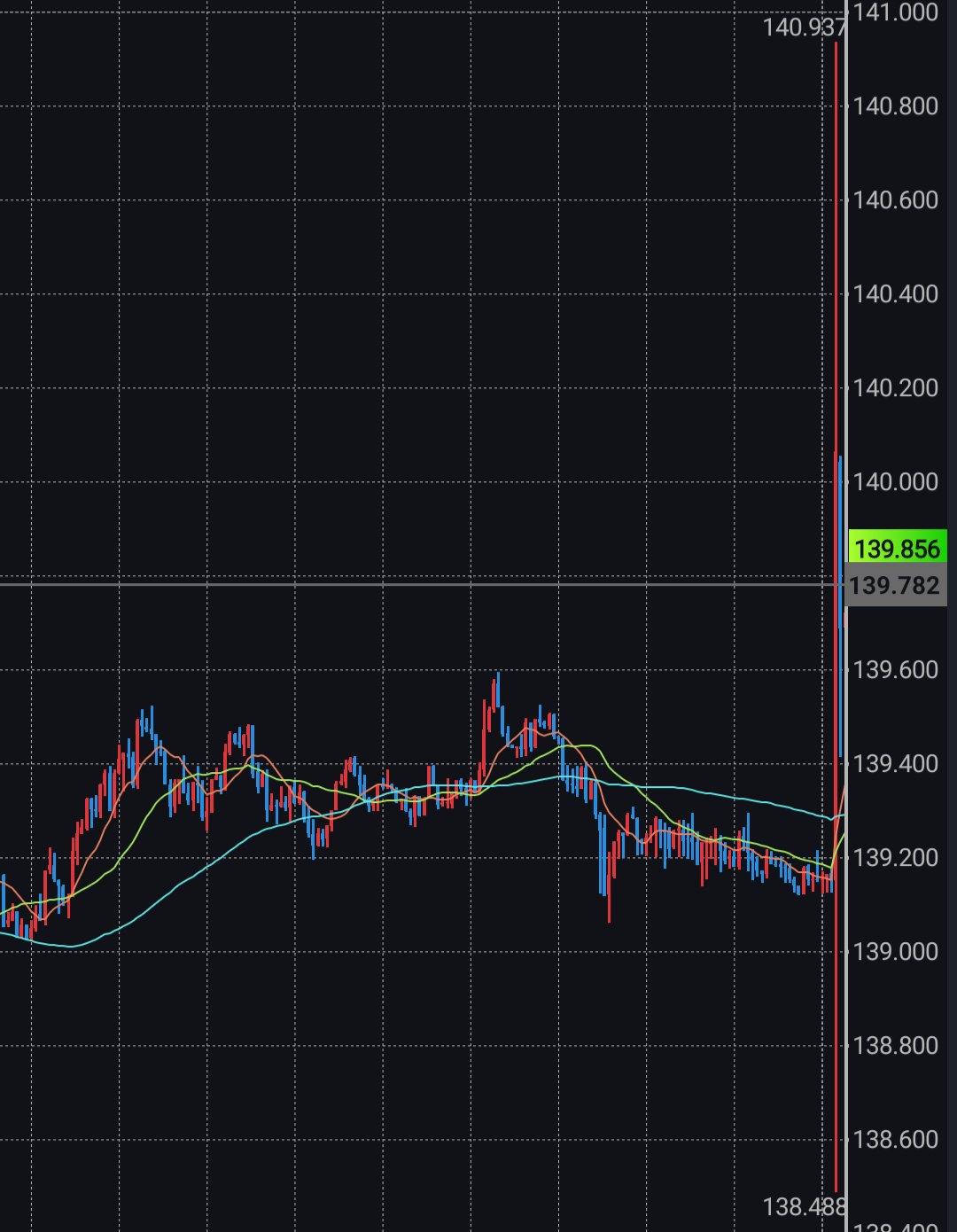Click the 139.400 price axis label
This screenshot has height=1232, width=957.
coord(895,764)
